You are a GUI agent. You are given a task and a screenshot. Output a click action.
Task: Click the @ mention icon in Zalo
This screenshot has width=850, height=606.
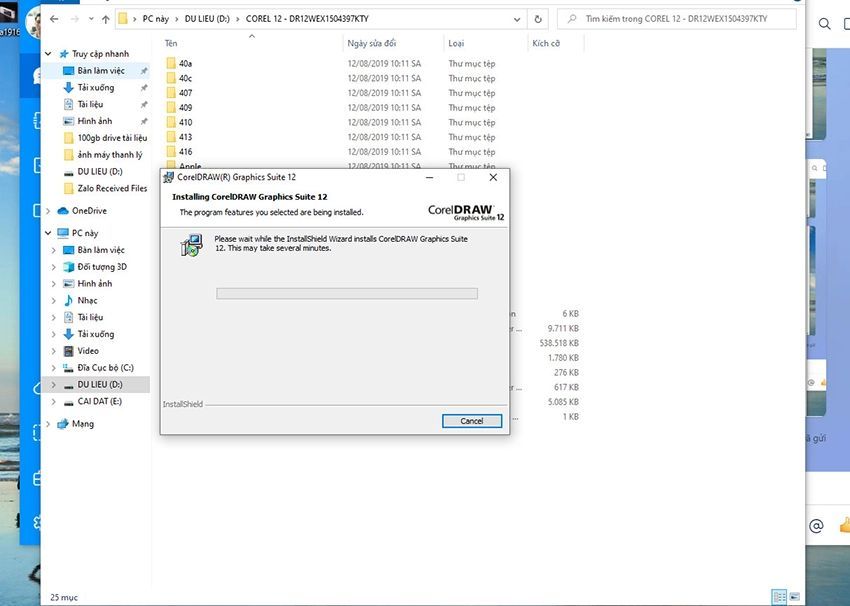tap(816, 525)
